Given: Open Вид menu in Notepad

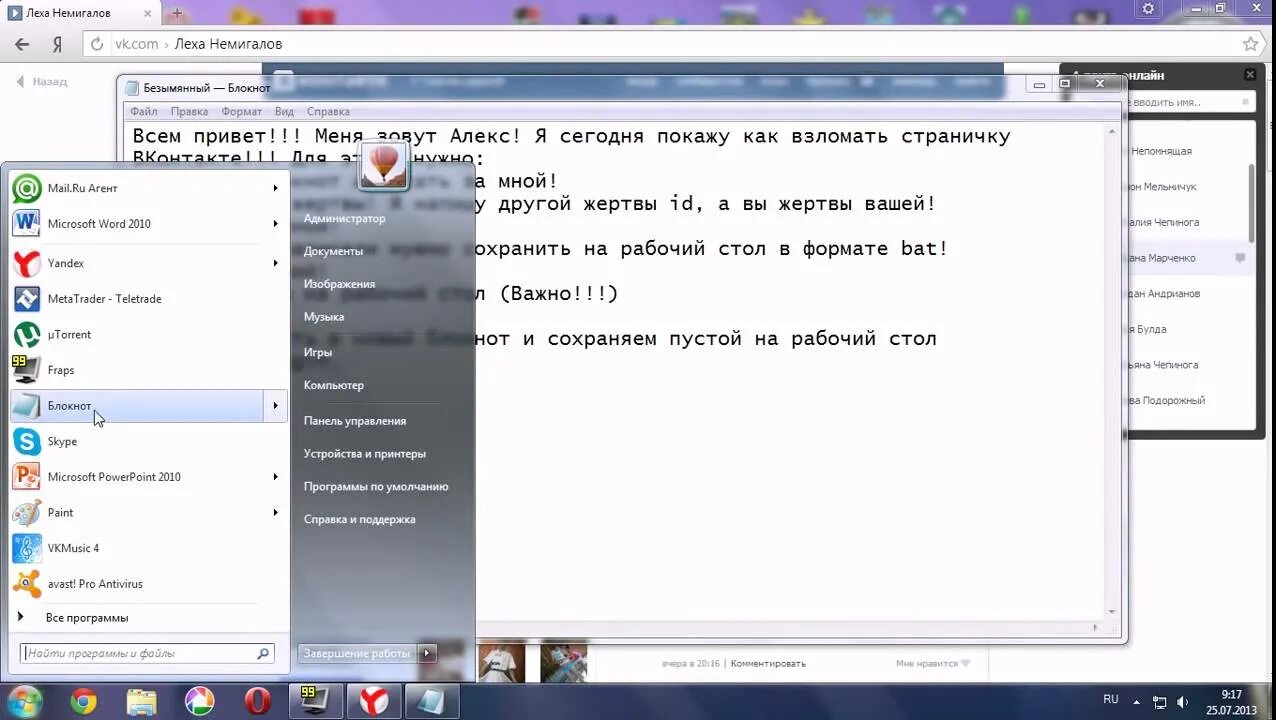Looking at the screenshot, I should coord(284,111).
